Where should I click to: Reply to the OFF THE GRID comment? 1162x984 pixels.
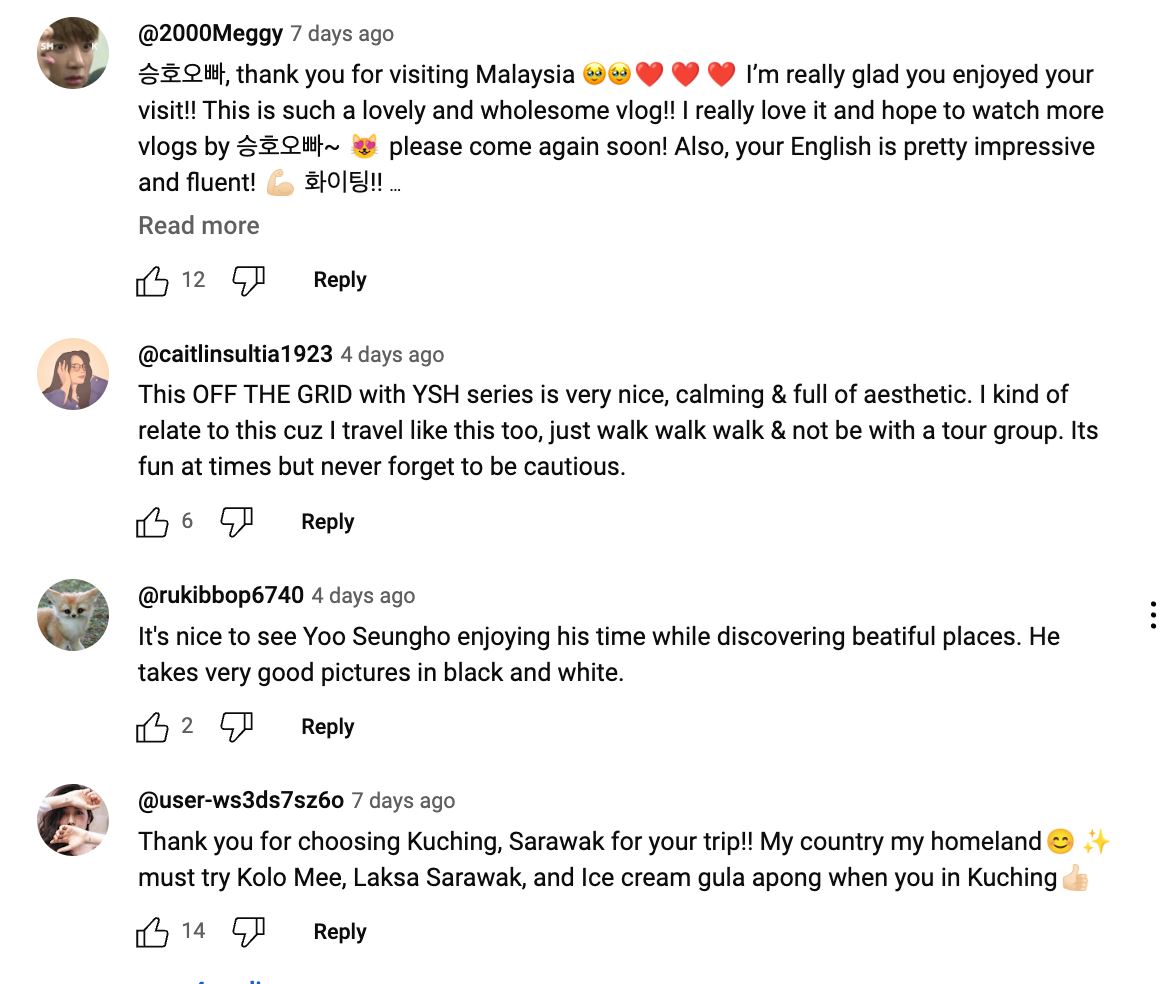coord(328,522)
